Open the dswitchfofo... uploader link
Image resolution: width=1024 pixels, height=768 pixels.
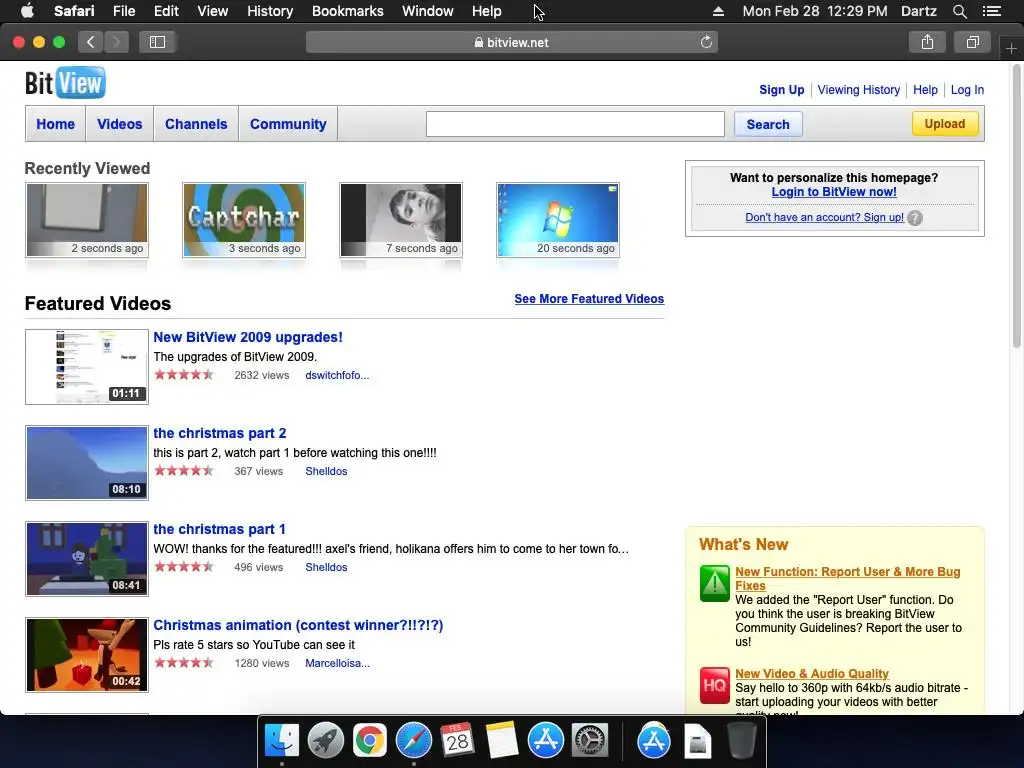point(337,376)
